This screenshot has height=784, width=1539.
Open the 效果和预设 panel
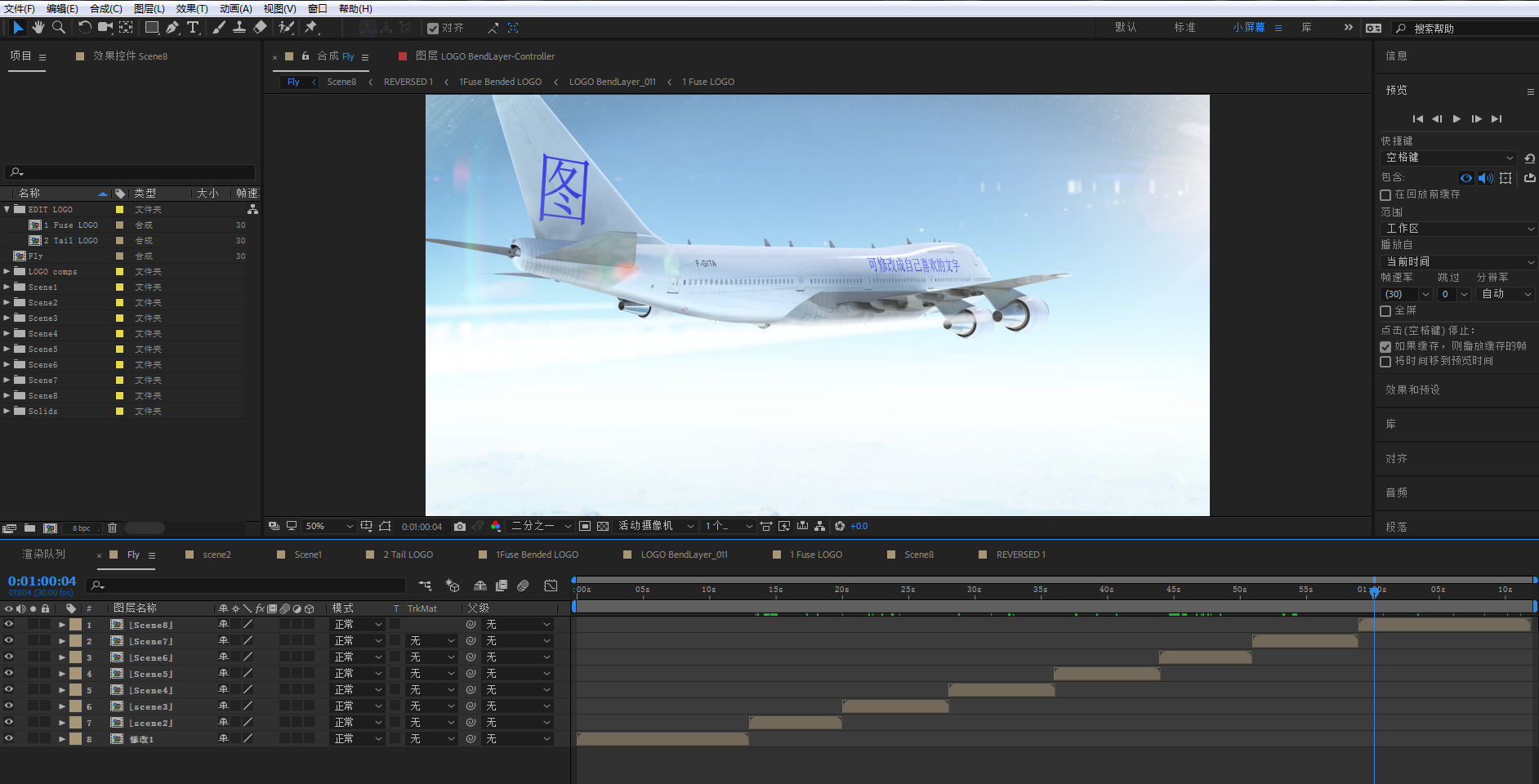coord(1412,390)
